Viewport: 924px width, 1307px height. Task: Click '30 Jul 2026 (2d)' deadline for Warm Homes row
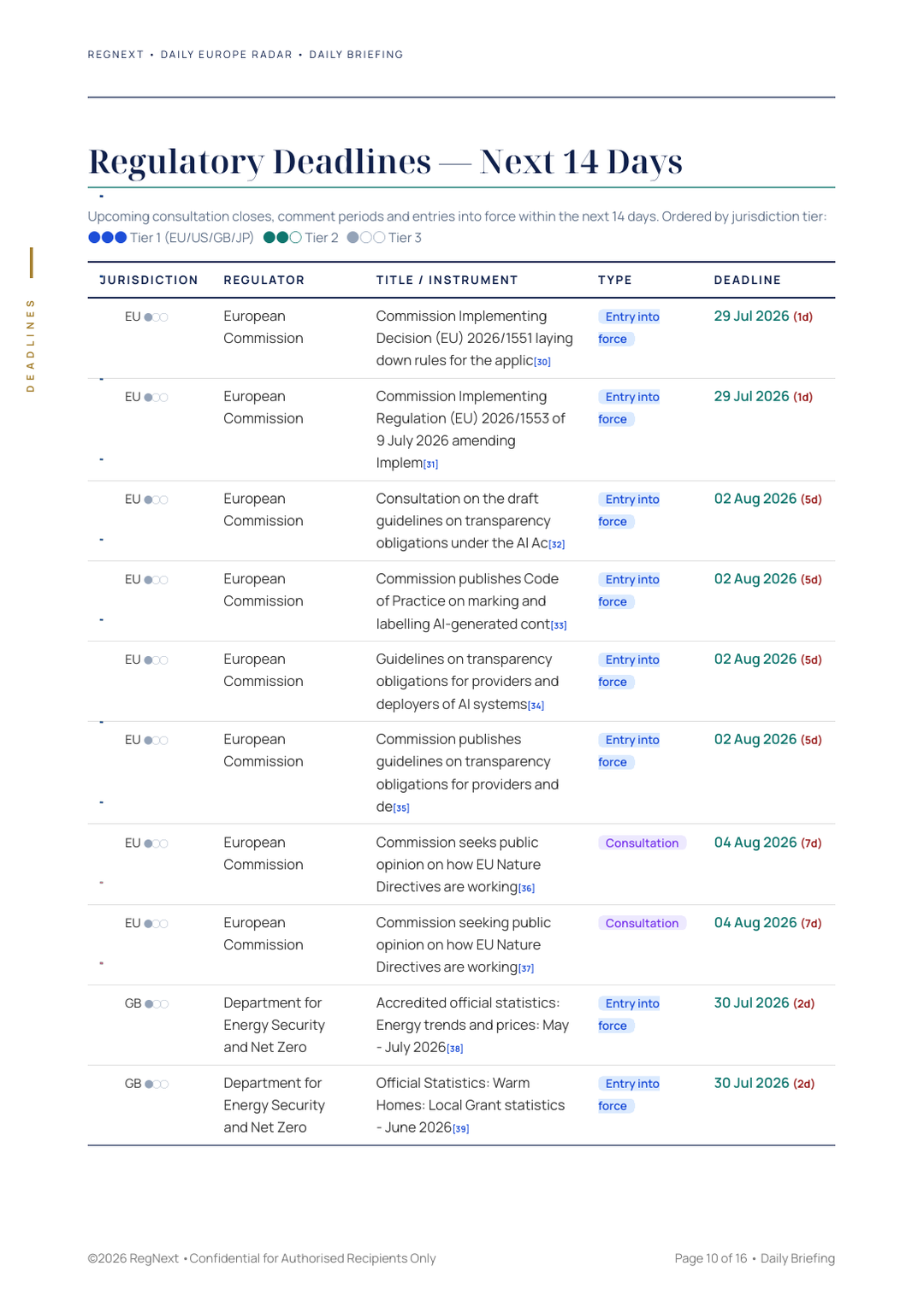coord(764,1083)
